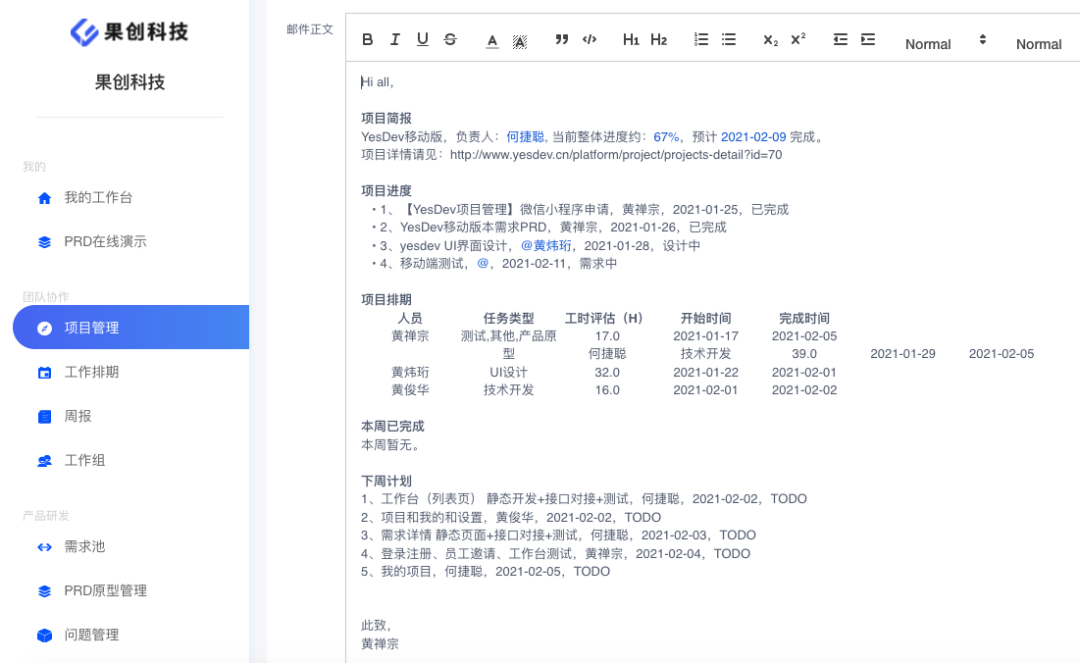Open the second Normal dropdown at right
The width and height of the screenshot is (1080, 663).
point(1039,43)
